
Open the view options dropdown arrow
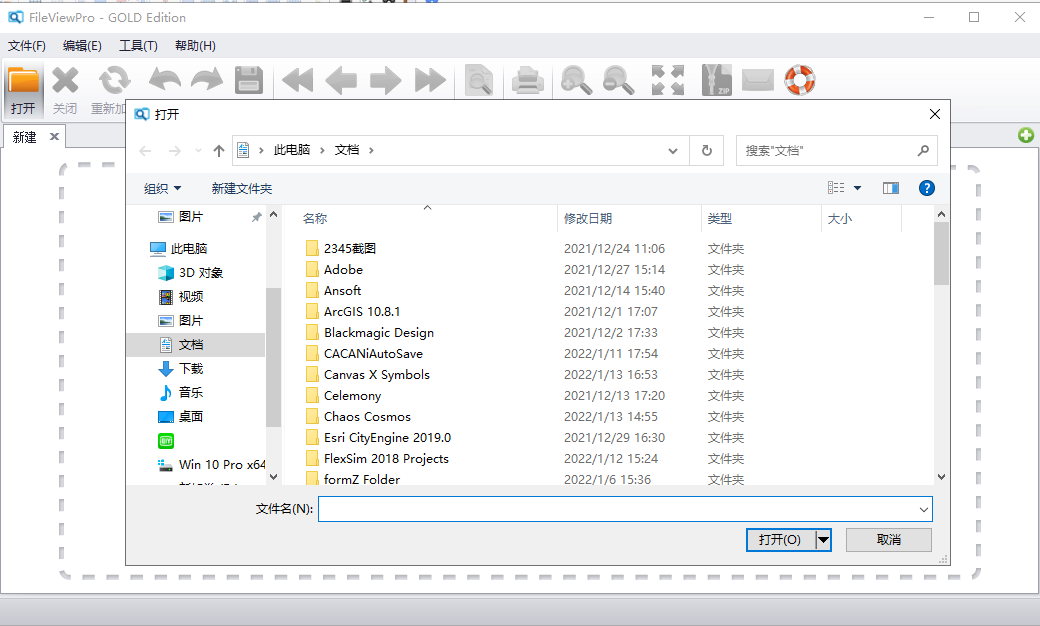(857, 188)
